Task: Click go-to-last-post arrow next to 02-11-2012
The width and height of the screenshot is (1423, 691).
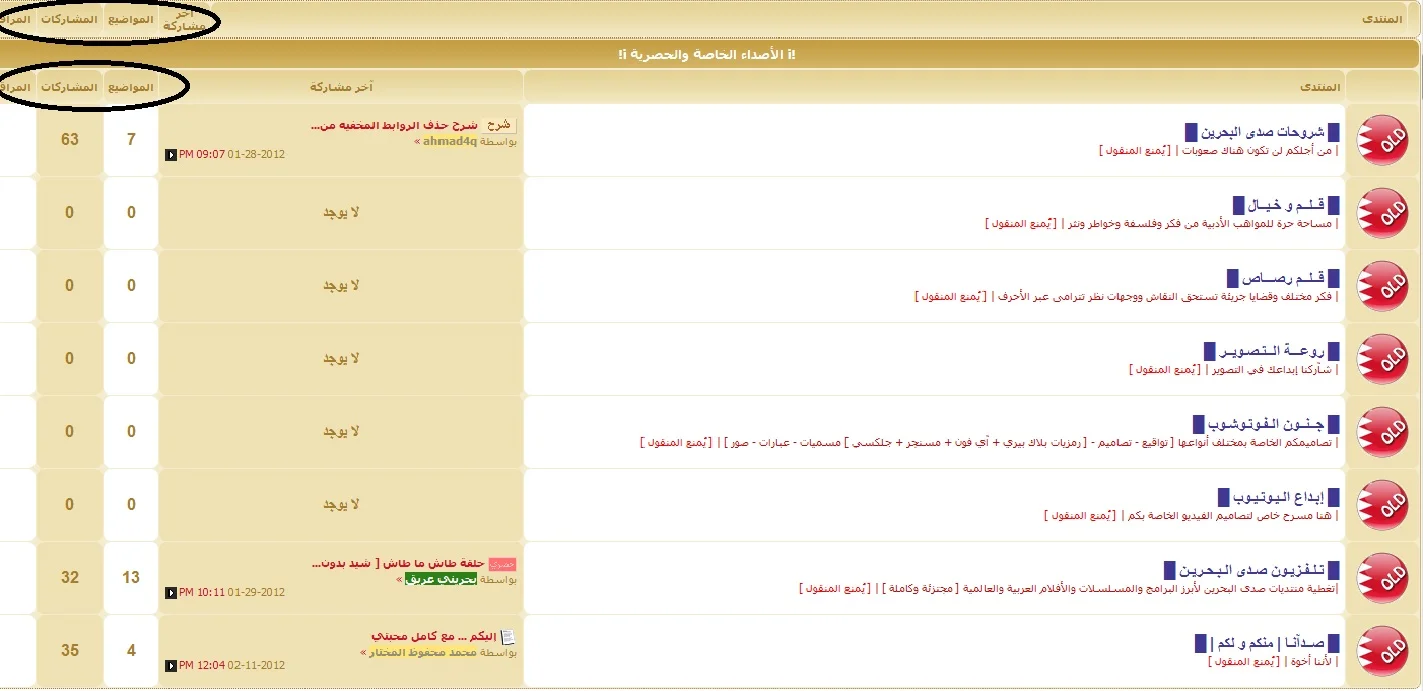Action: pyautogui.click(x=171, y=666)
